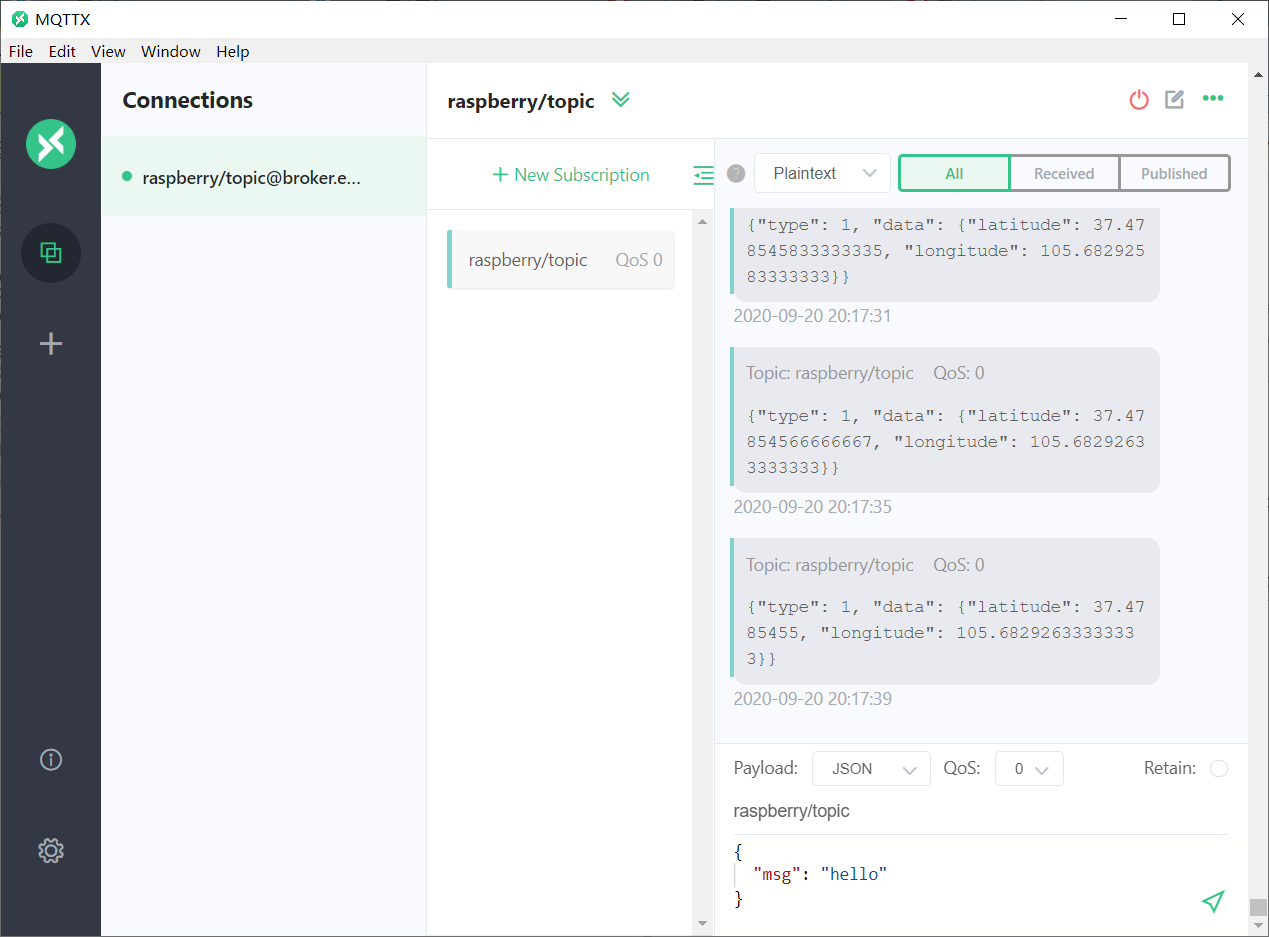Screen dimensions: 1269x937
Task: Open the About info icon
Action: pos(51,760)
